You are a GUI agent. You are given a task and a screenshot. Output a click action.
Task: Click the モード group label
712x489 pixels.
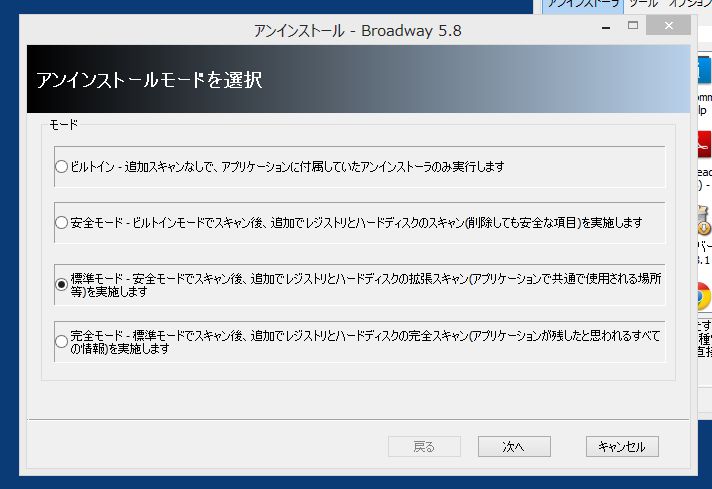point(64,124)
